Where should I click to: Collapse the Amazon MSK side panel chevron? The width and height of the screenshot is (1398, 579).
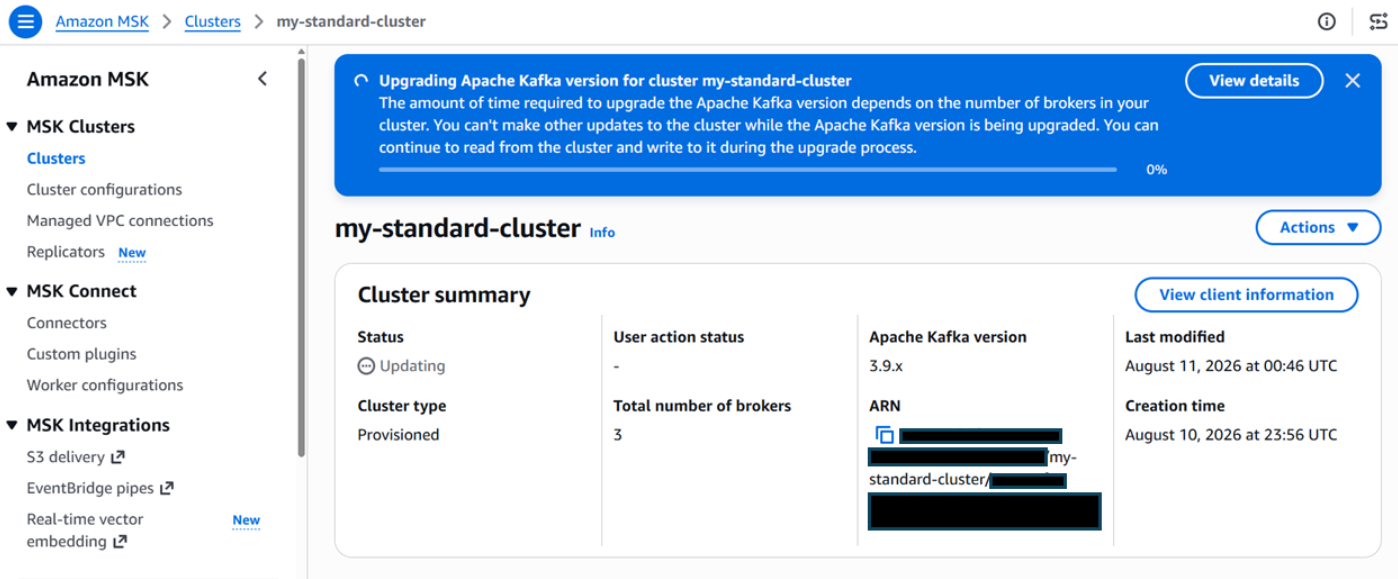(262, 78)
